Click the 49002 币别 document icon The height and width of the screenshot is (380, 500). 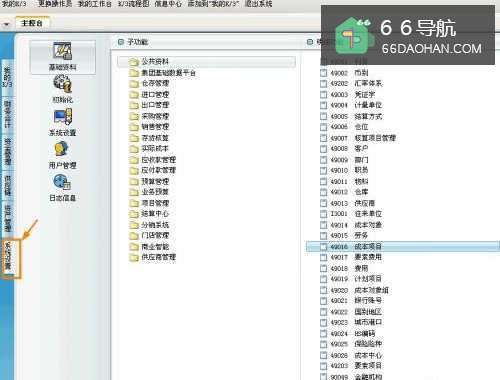[x=323, y=73]
